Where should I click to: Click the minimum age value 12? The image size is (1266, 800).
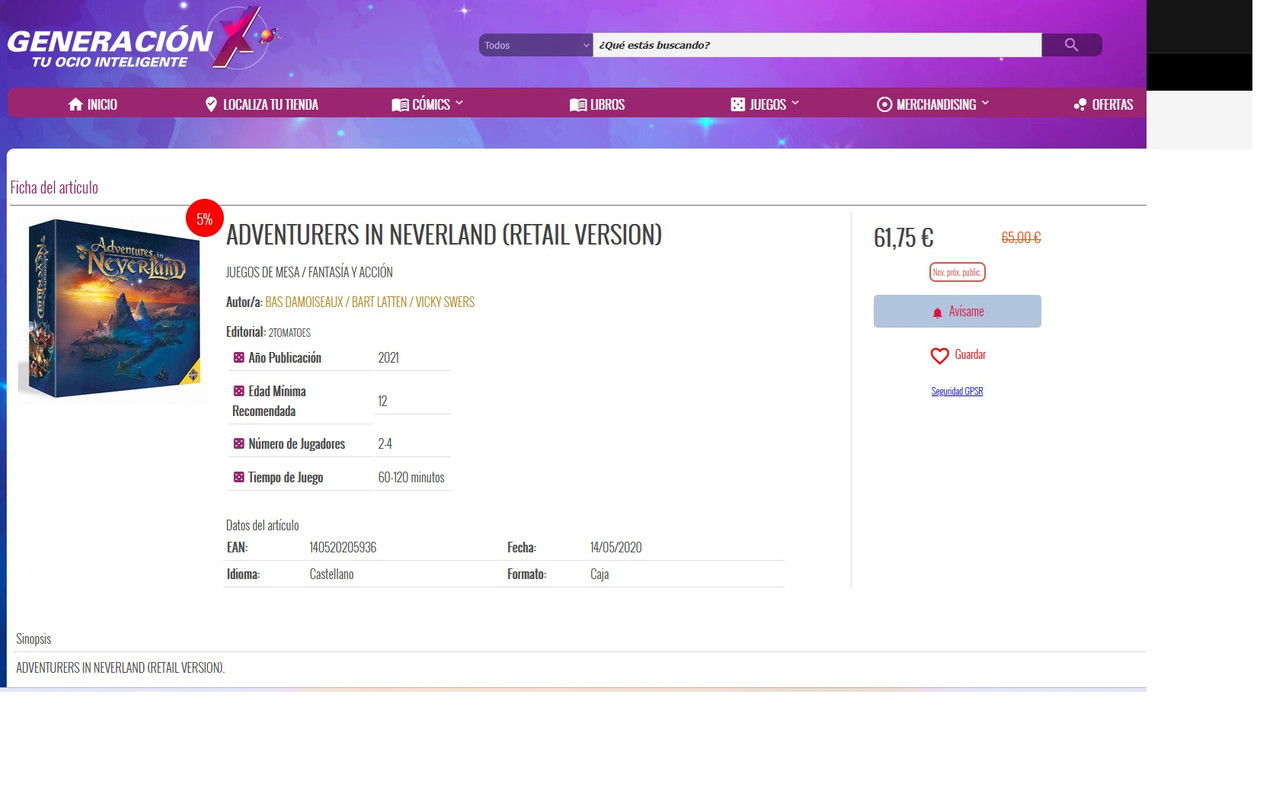(382, 401)
